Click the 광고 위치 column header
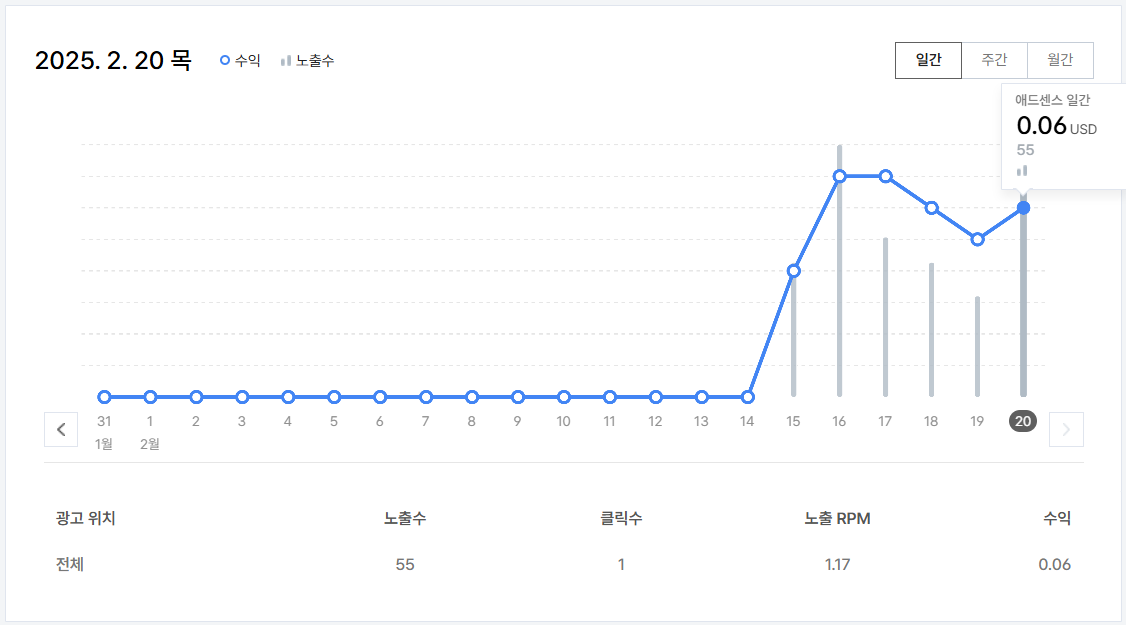1126x625 pixels. click(85, 518)
